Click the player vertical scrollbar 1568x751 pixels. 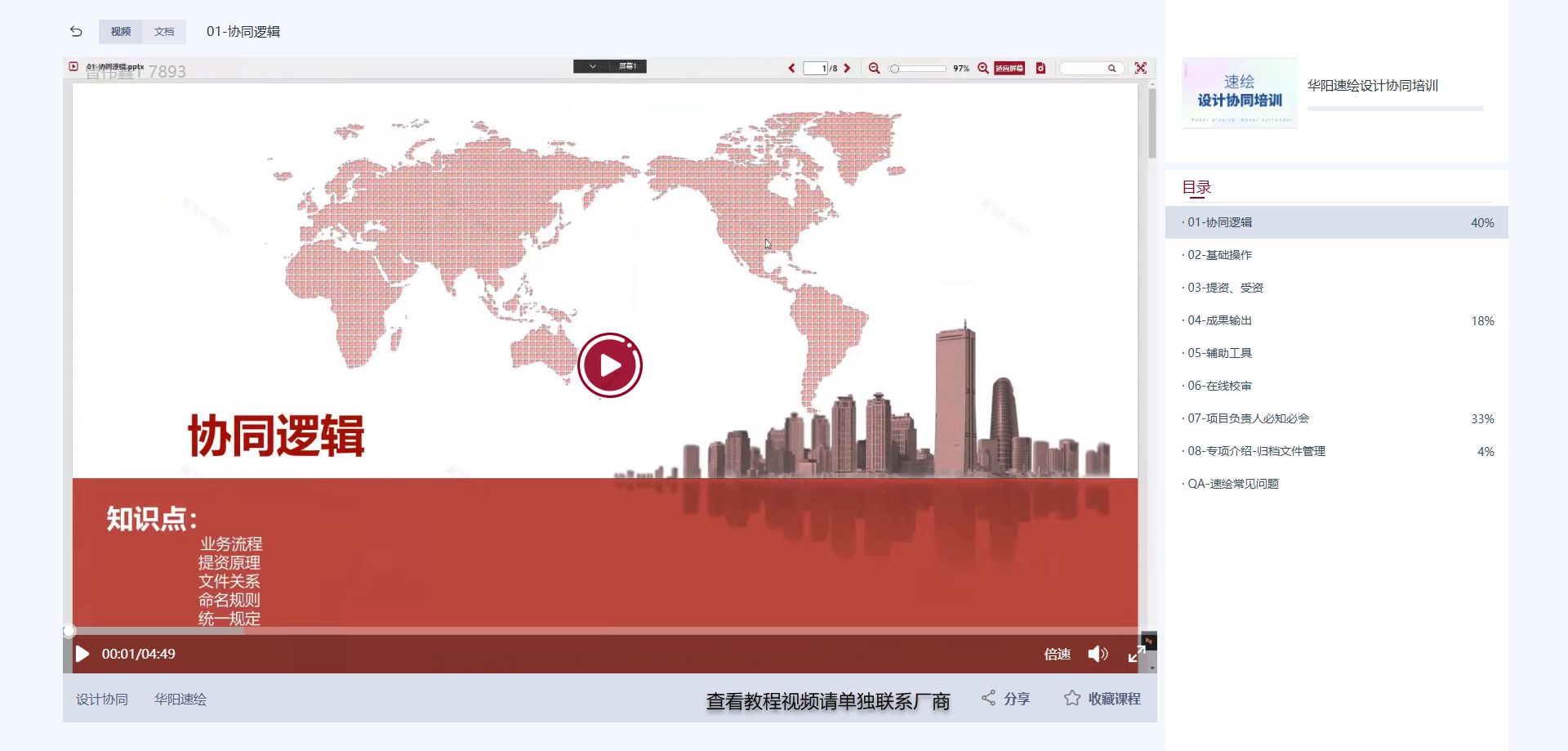tap(1152, 123)
